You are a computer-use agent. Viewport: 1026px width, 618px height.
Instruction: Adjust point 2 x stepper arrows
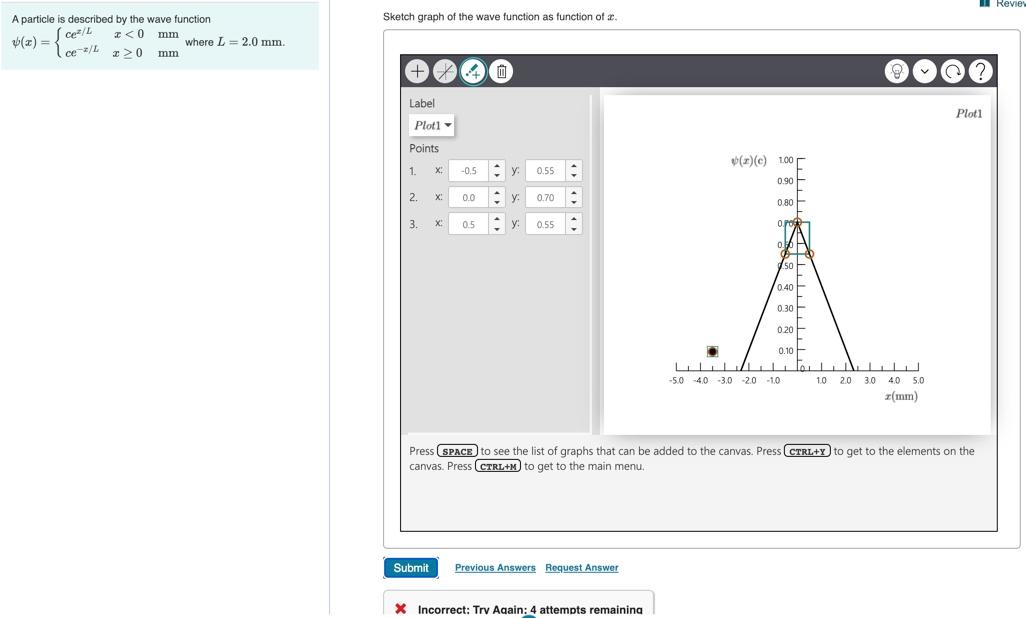click(497, 198)
